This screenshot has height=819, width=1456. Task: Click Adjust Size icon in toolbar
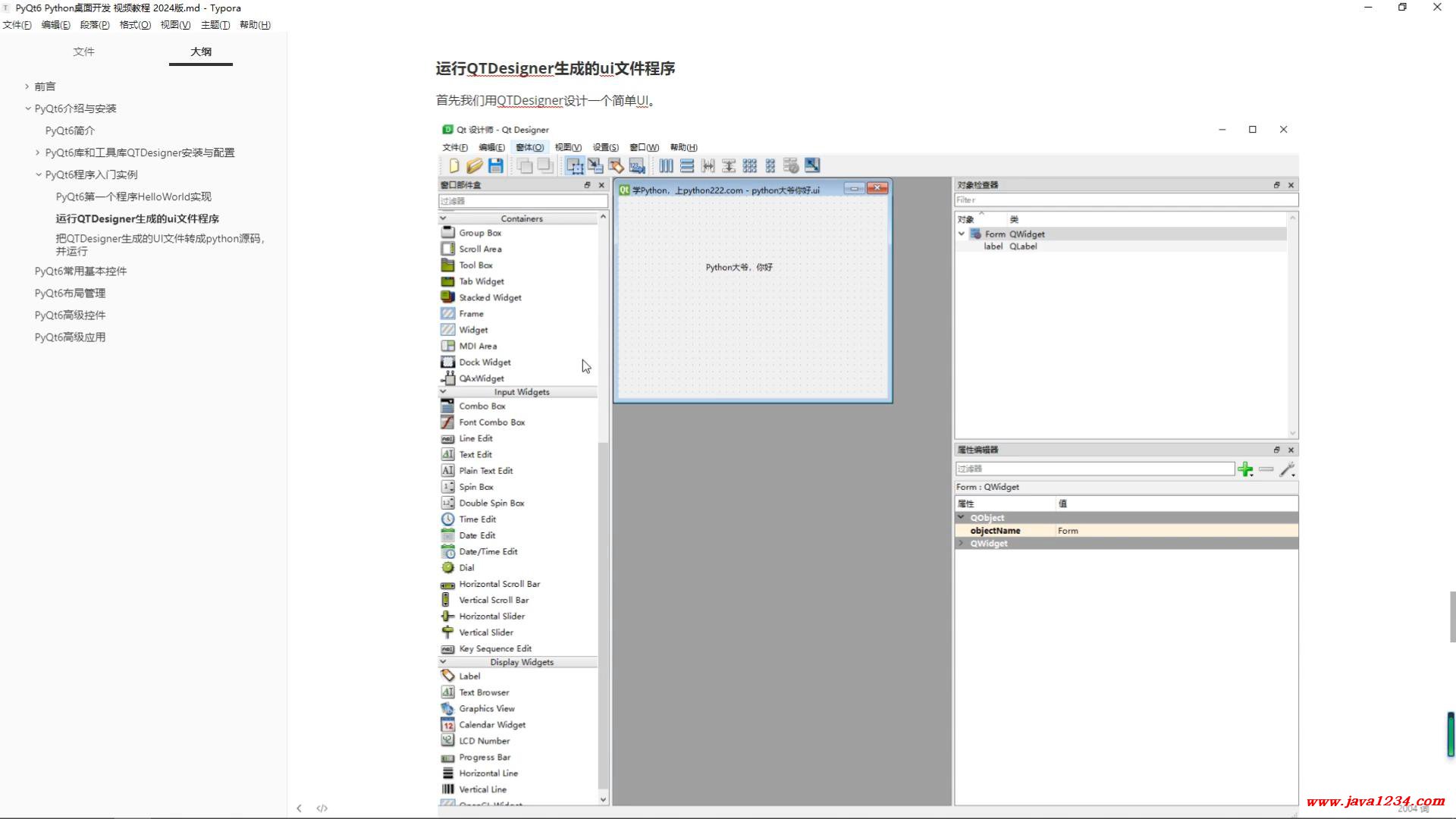pyautogui.click(x=812, y=165)
